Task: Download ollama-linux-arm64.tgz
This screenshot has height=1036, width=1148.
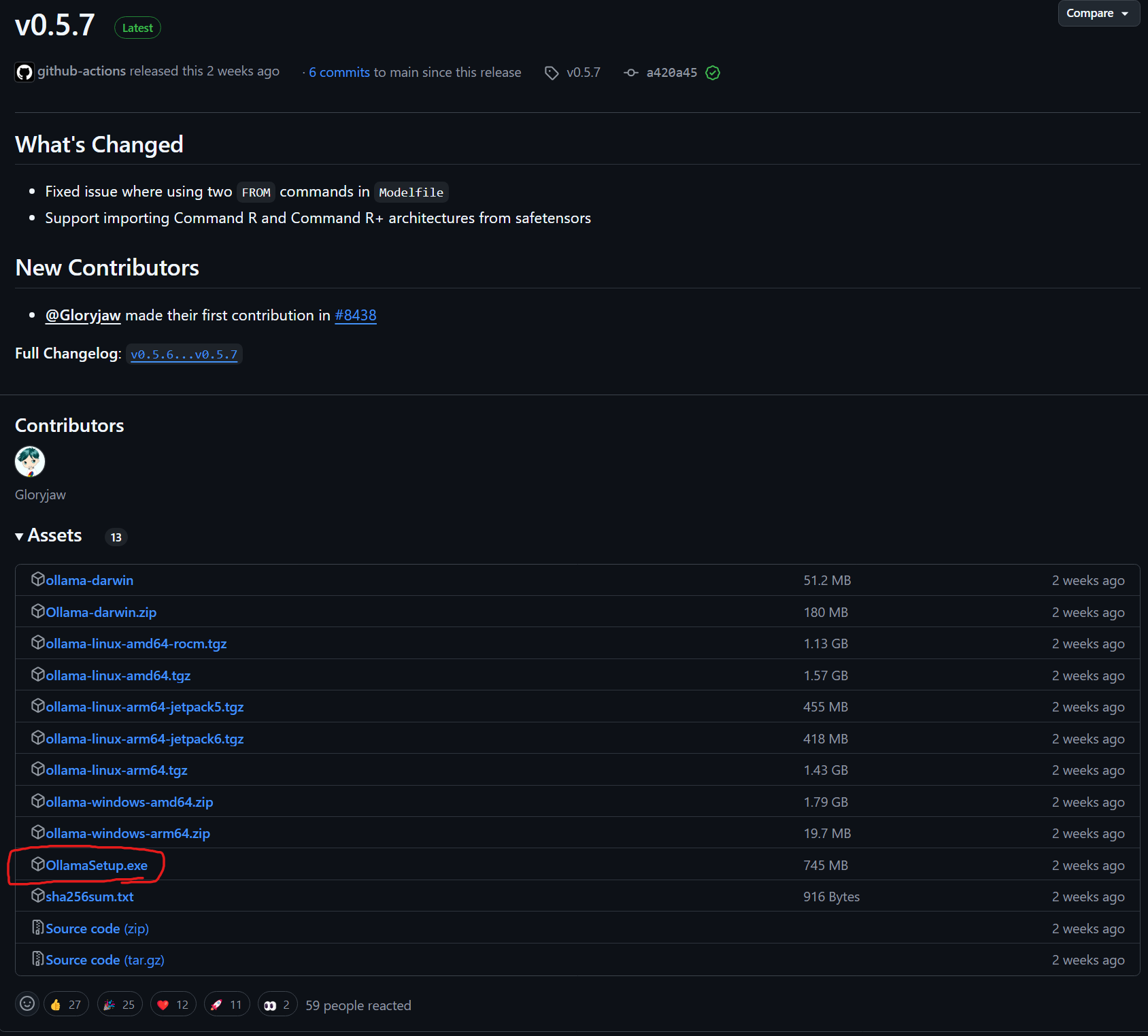Action: pos(117,770)
